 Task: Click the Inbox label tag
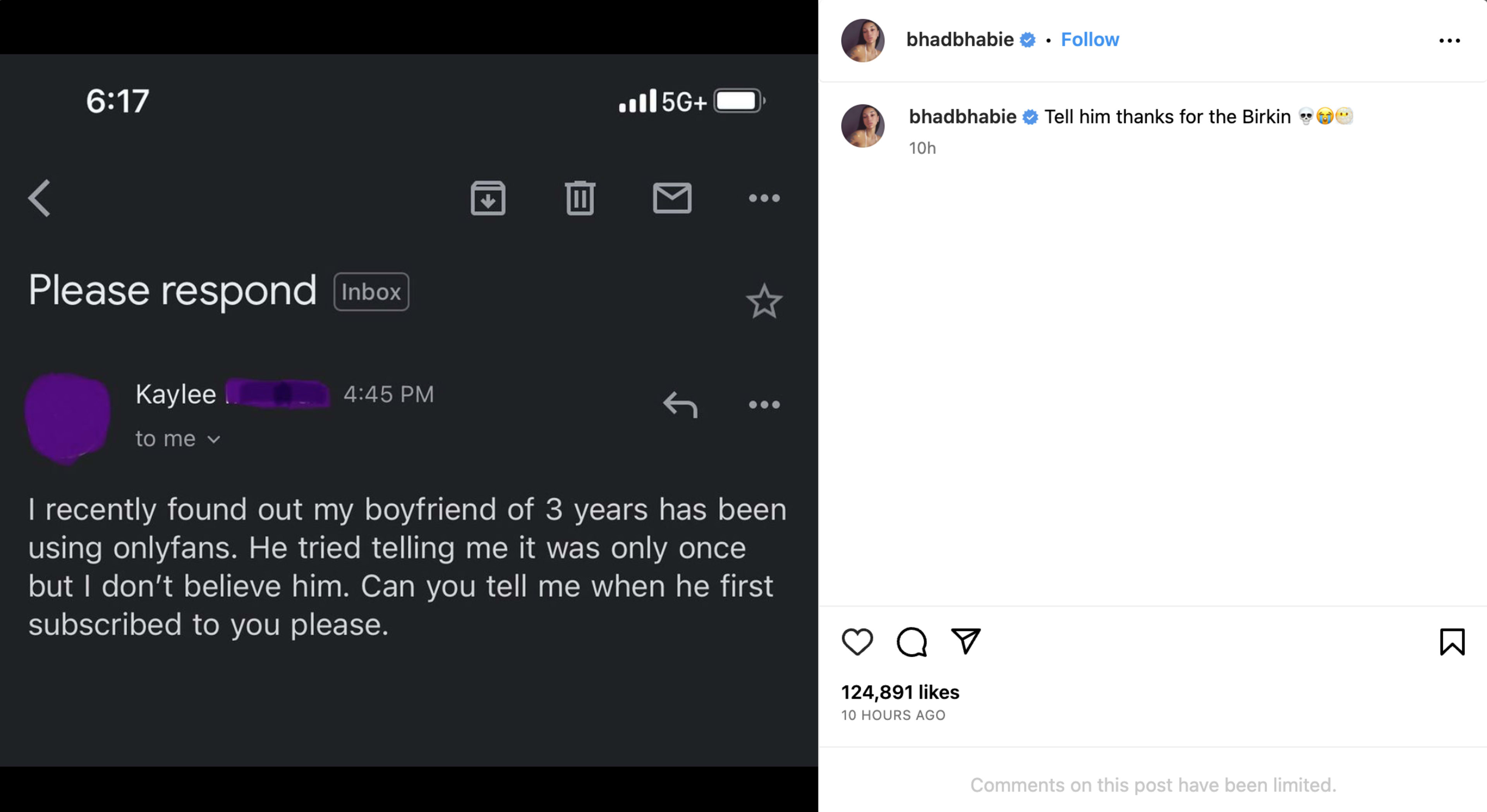(371, 292)
